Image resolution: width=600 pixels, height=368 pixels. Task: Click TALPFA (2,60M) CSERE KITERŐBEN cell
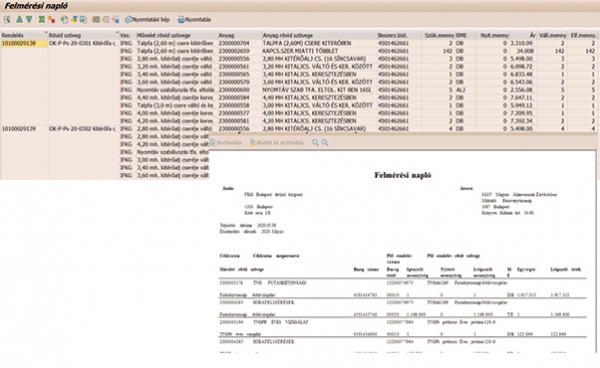(x=319, y=43)
